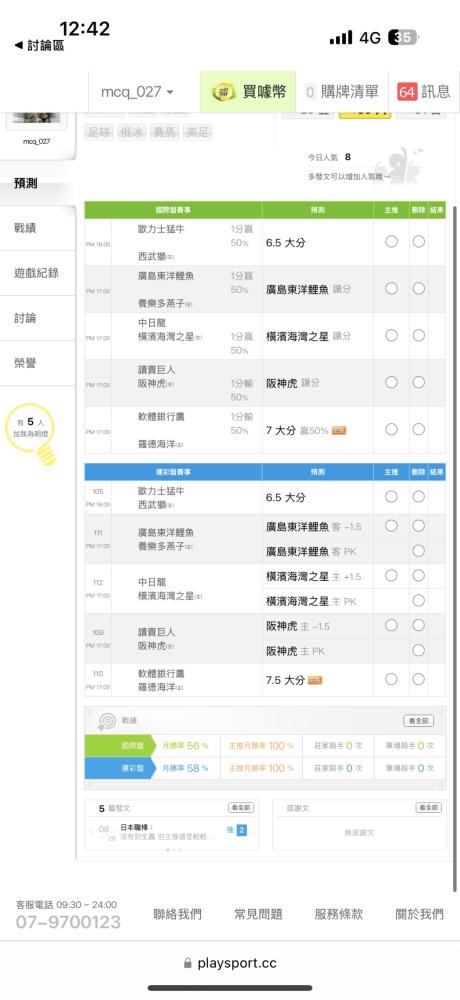Tap the 賽馬 sport tag
The height and width of the screenshot is (1000, 460).
click(165, 133)
